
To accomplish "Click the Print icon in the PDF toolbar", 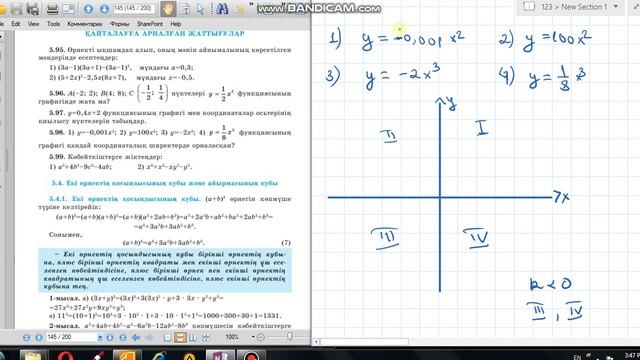I will coord(52,9).
